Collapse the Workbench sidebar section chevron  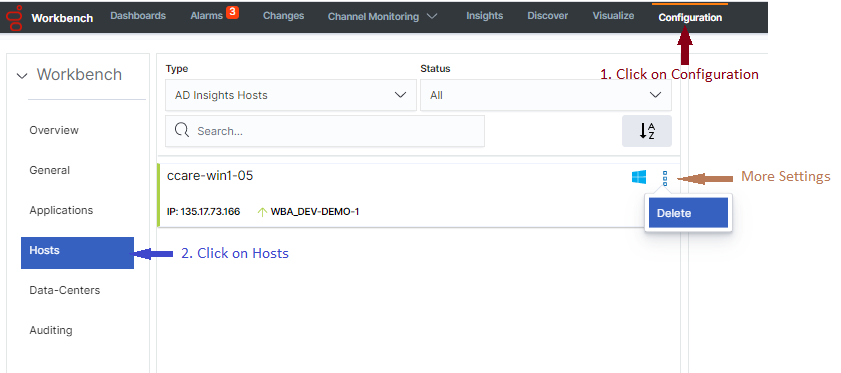point(22,76)
